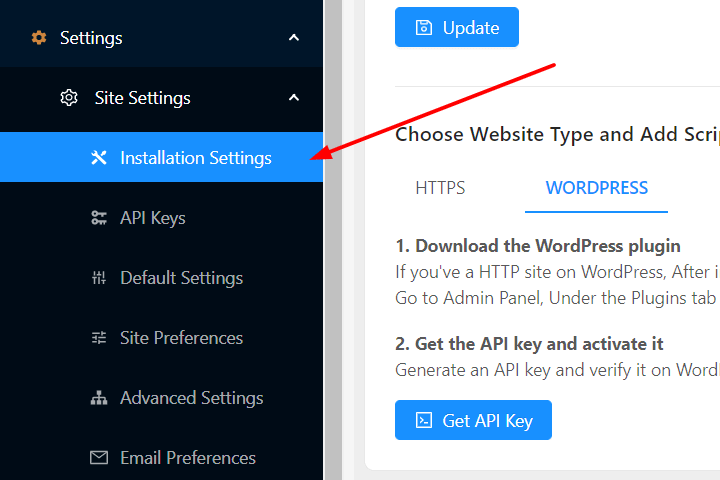Click "2. Get the API key and activate it"
The width and height of the screenshot is (720, 480).
pos(529,344)
